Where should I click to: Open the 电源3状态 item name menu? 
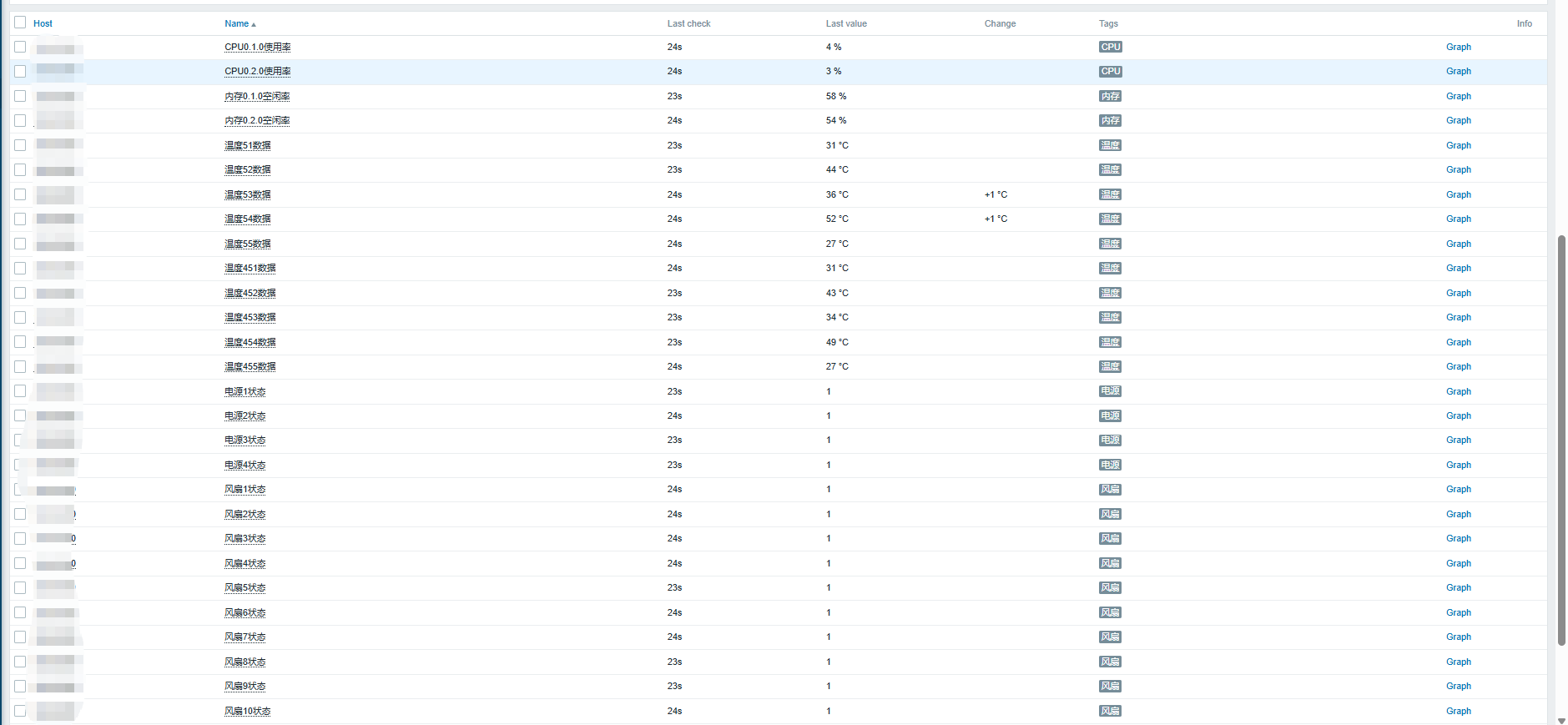[x=245, y=441]
